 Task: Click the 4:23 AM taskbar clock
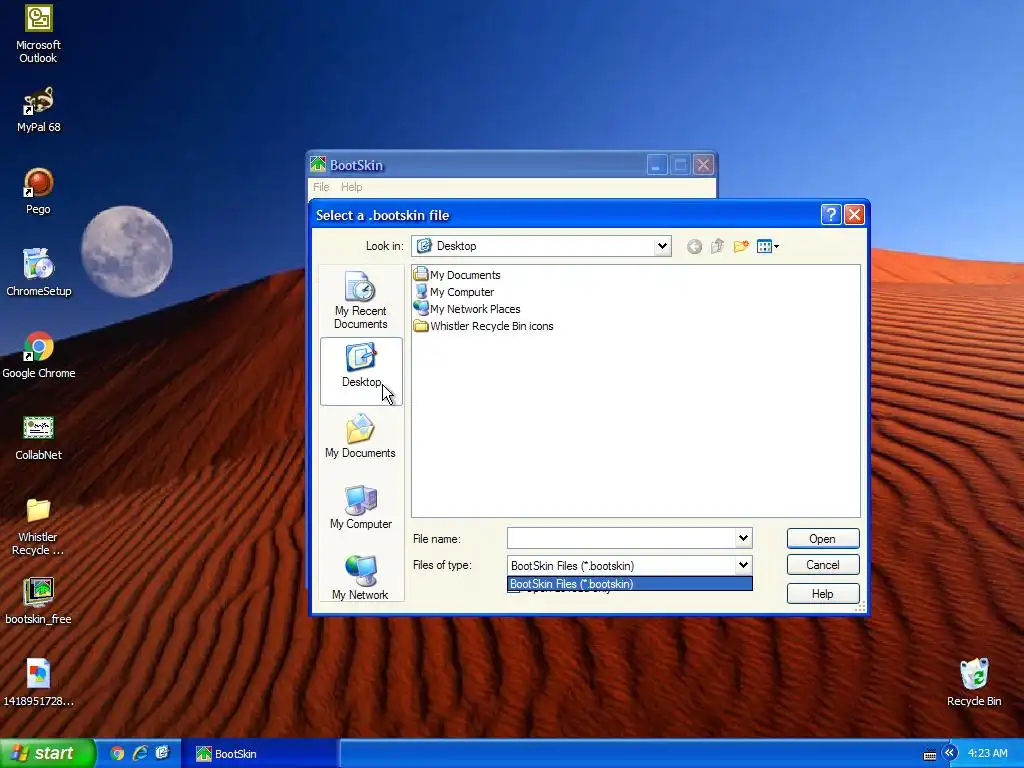click(987, 753)
